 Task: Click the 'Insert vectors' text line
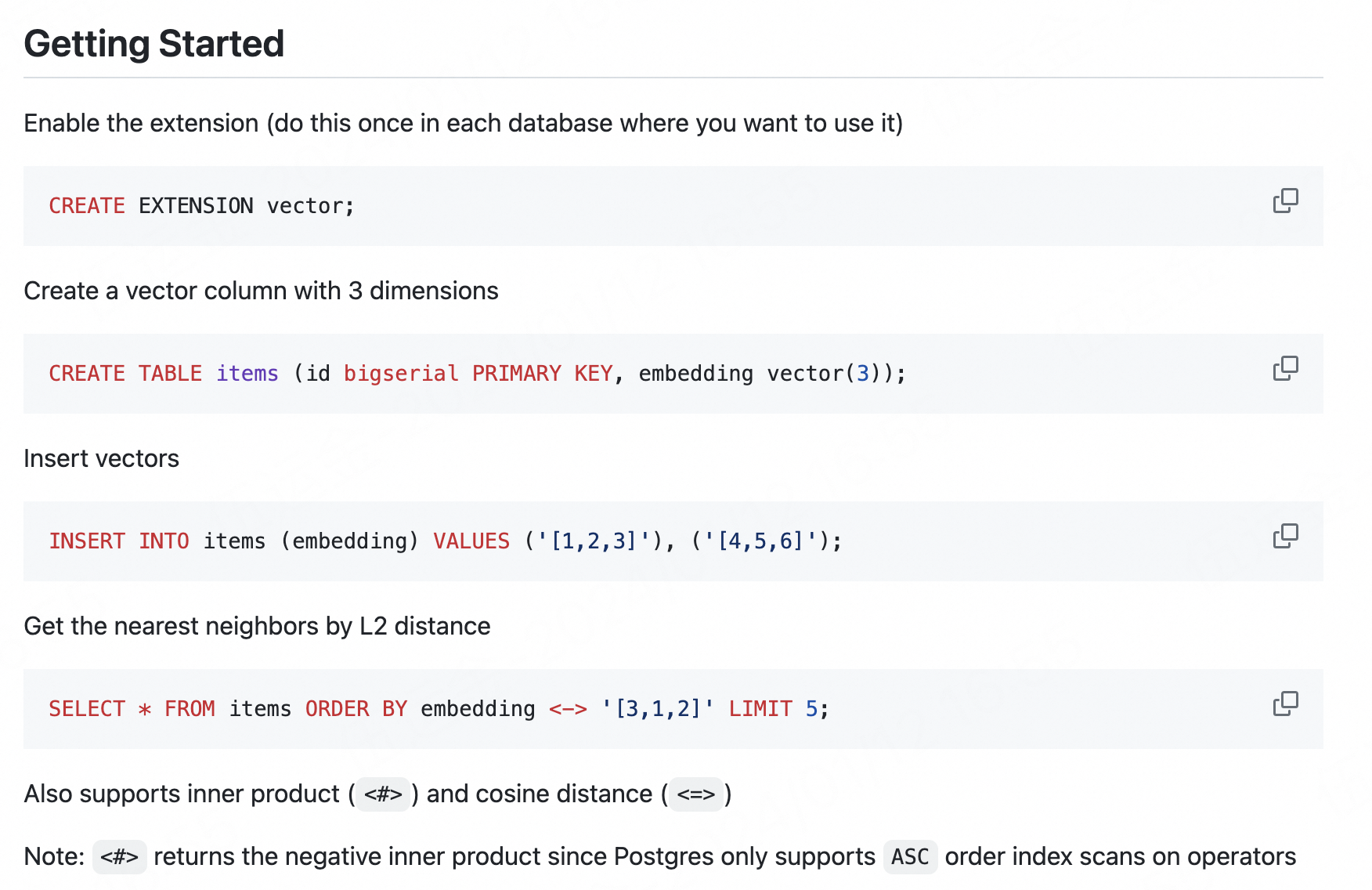101,459
